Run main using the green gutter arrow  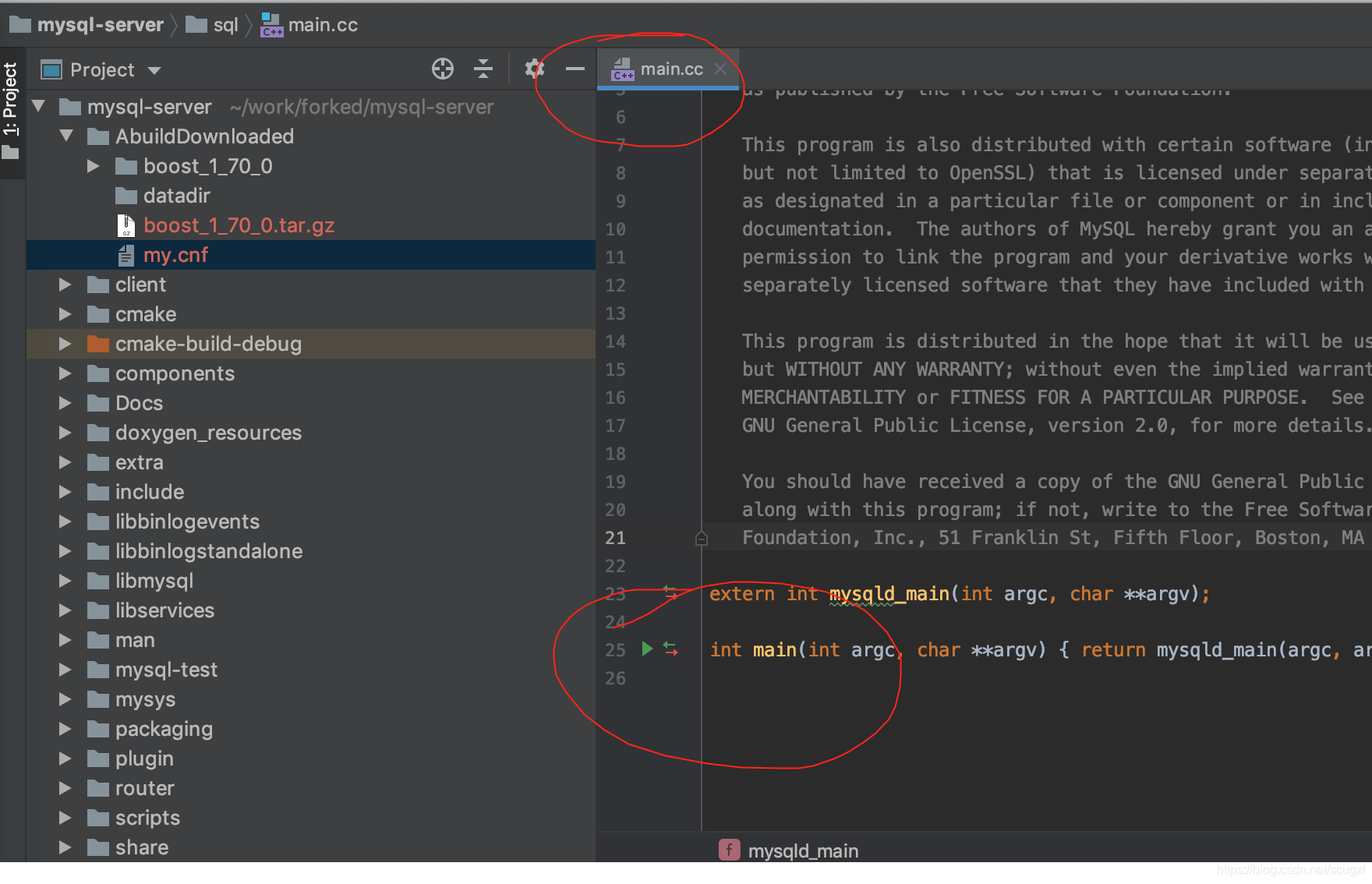[646, 649]
